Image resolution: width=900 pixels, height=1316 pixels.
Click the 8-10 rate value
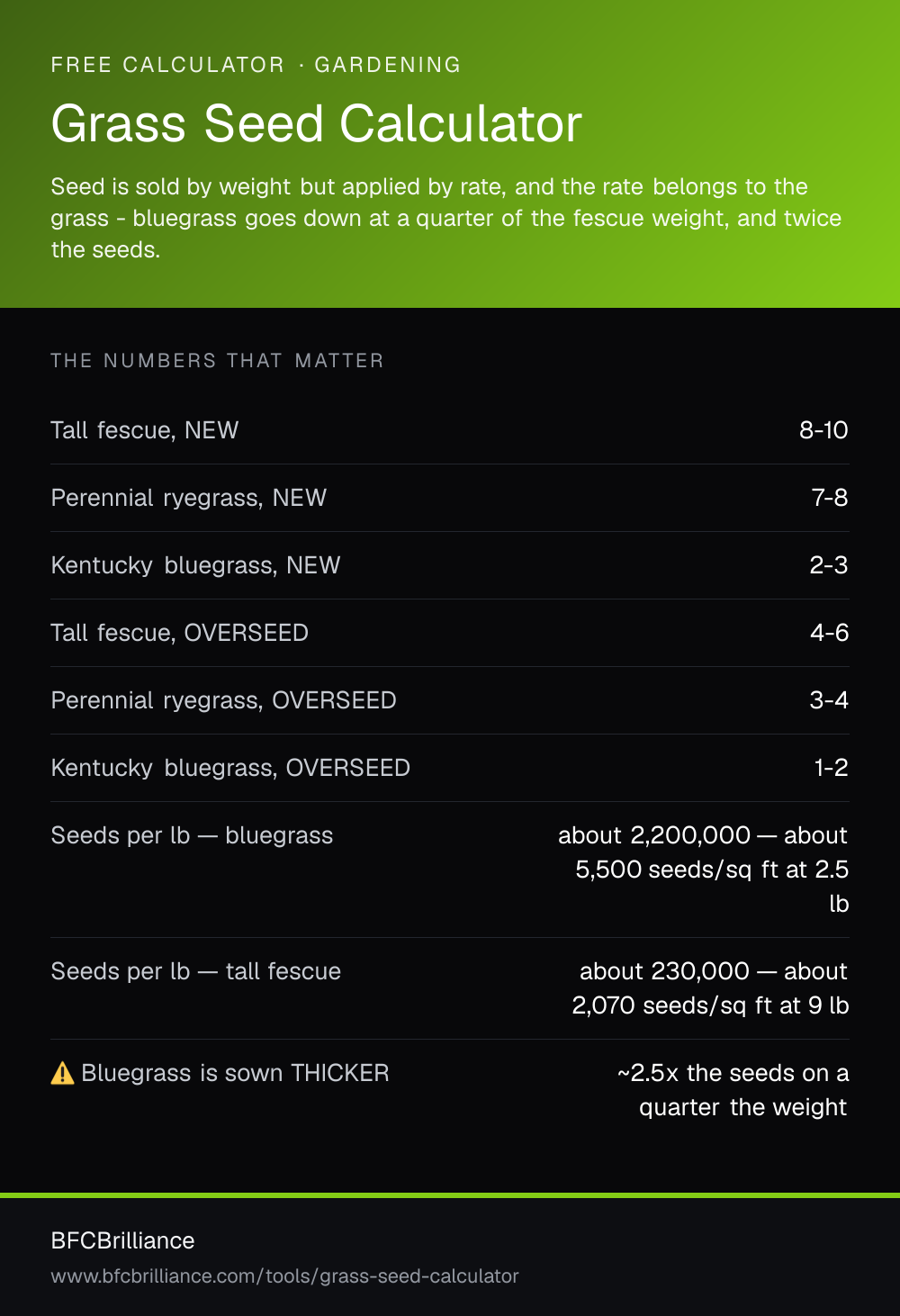[823, 430]
